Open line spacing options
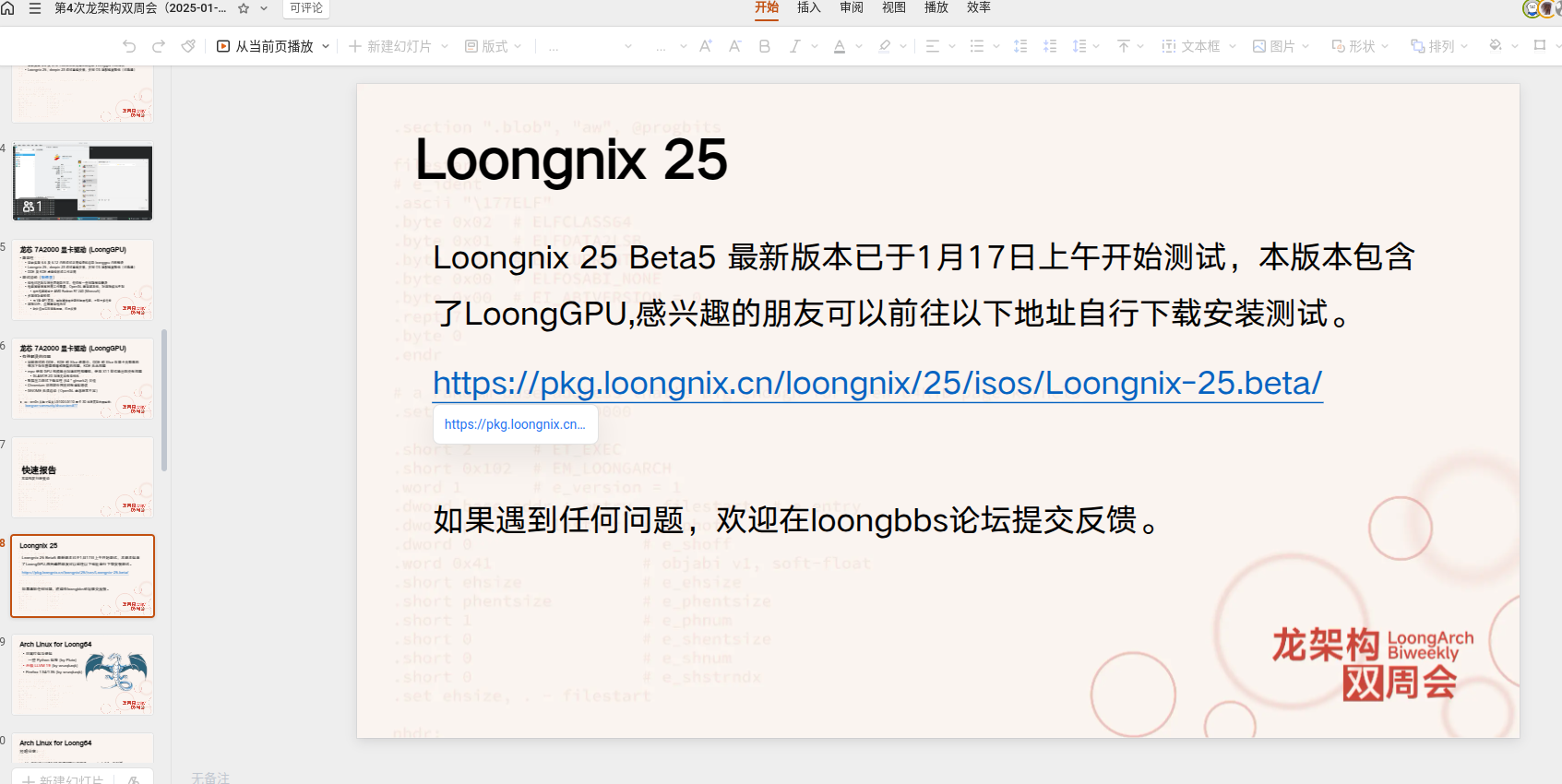1562x784 pixels. coord(1079,46)
